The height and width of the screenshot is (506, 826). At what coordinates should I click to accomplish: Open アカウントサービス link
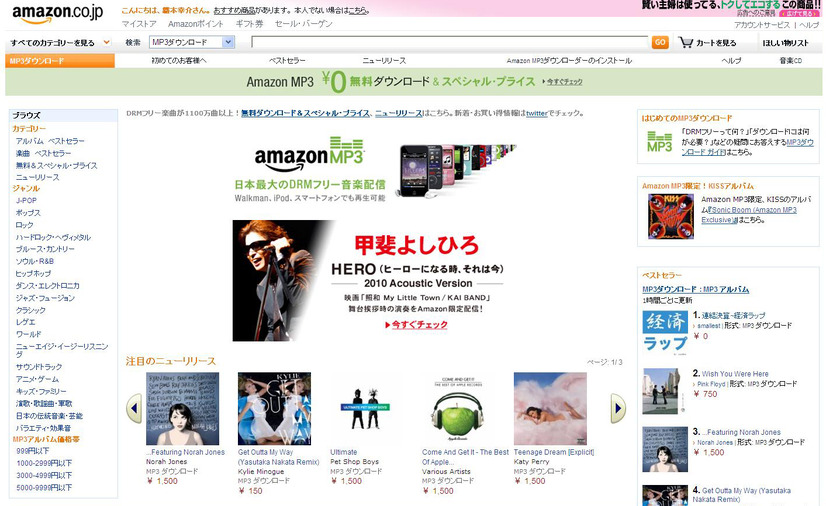pos(762,25)
